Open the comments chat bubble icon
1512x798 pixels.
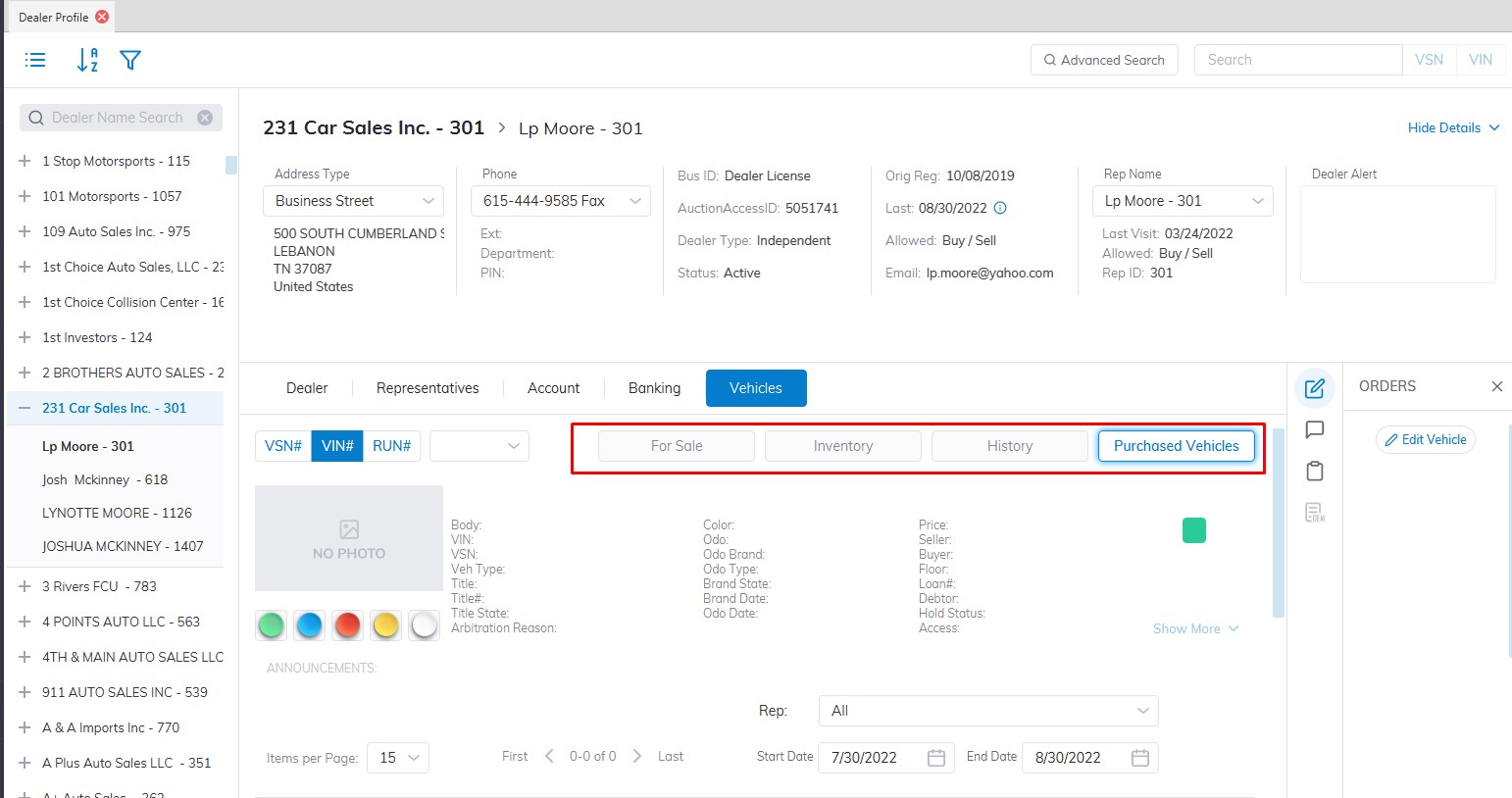point(1314,429)
